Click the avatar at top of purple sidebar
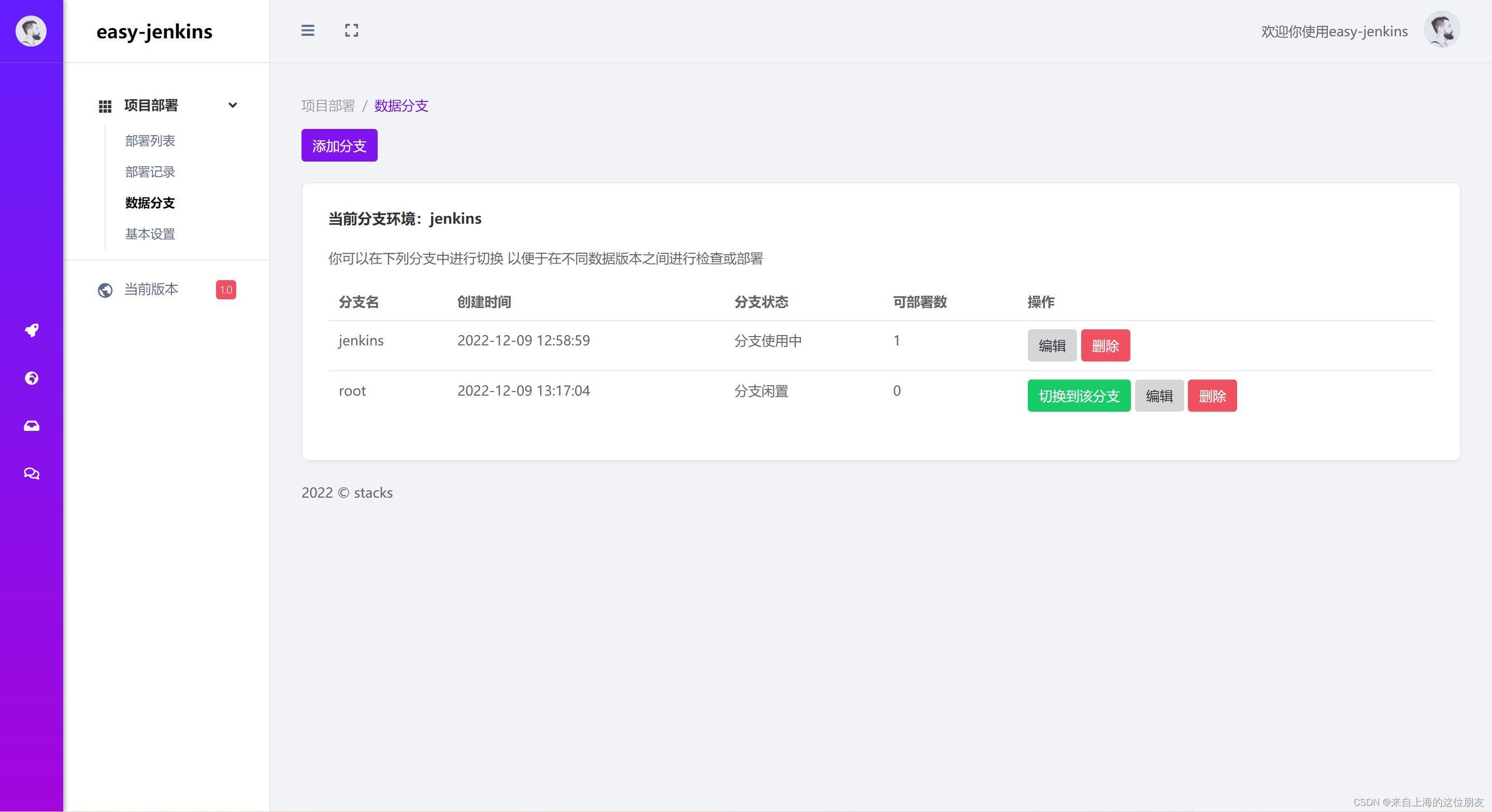1492x812 pixels. tap(31, 31)
